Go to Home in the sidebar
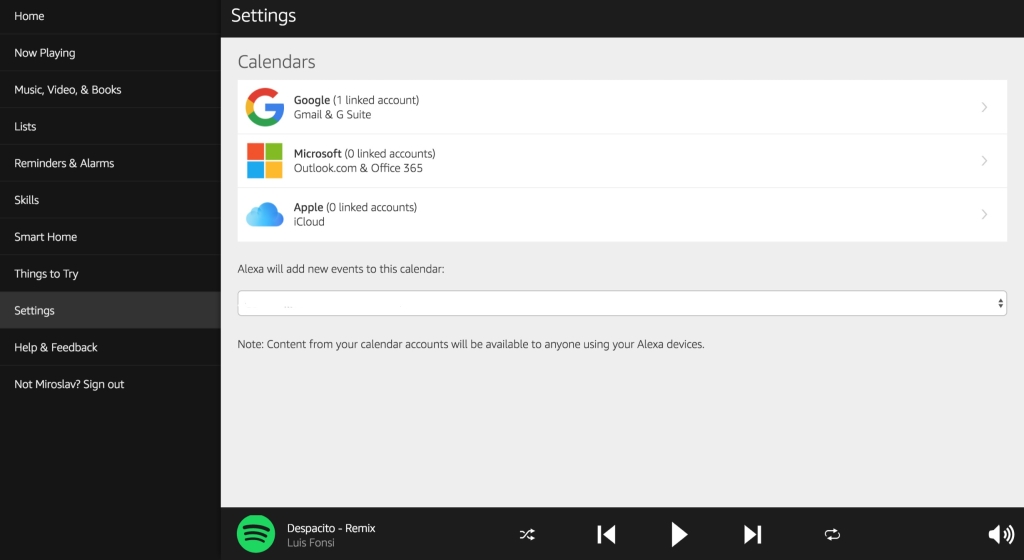This screenshot has height=560, width=1024. pos(29,16)
